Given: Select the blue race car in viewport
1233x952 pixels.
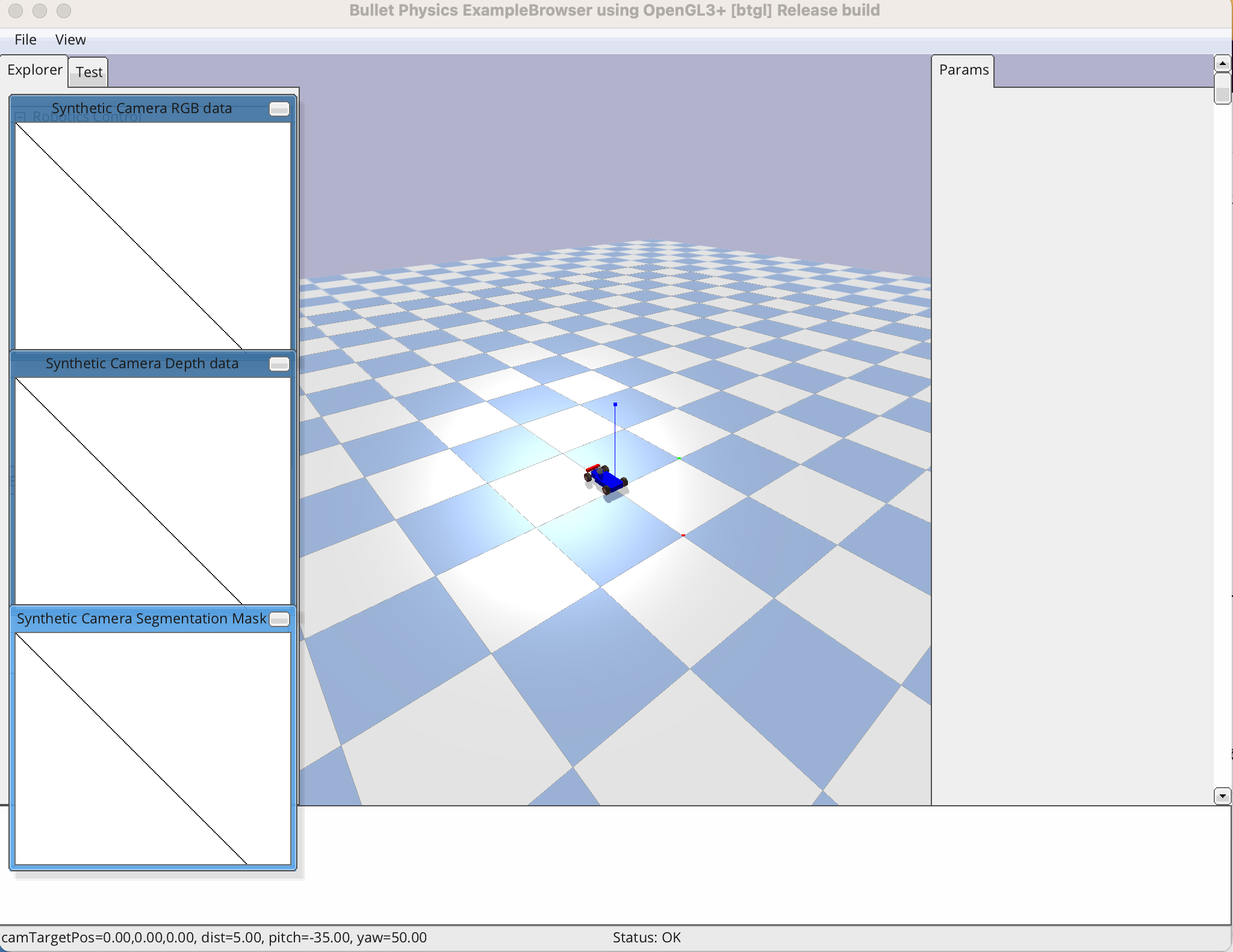Looking at the screenshot, I should click(x=607, y=480).
